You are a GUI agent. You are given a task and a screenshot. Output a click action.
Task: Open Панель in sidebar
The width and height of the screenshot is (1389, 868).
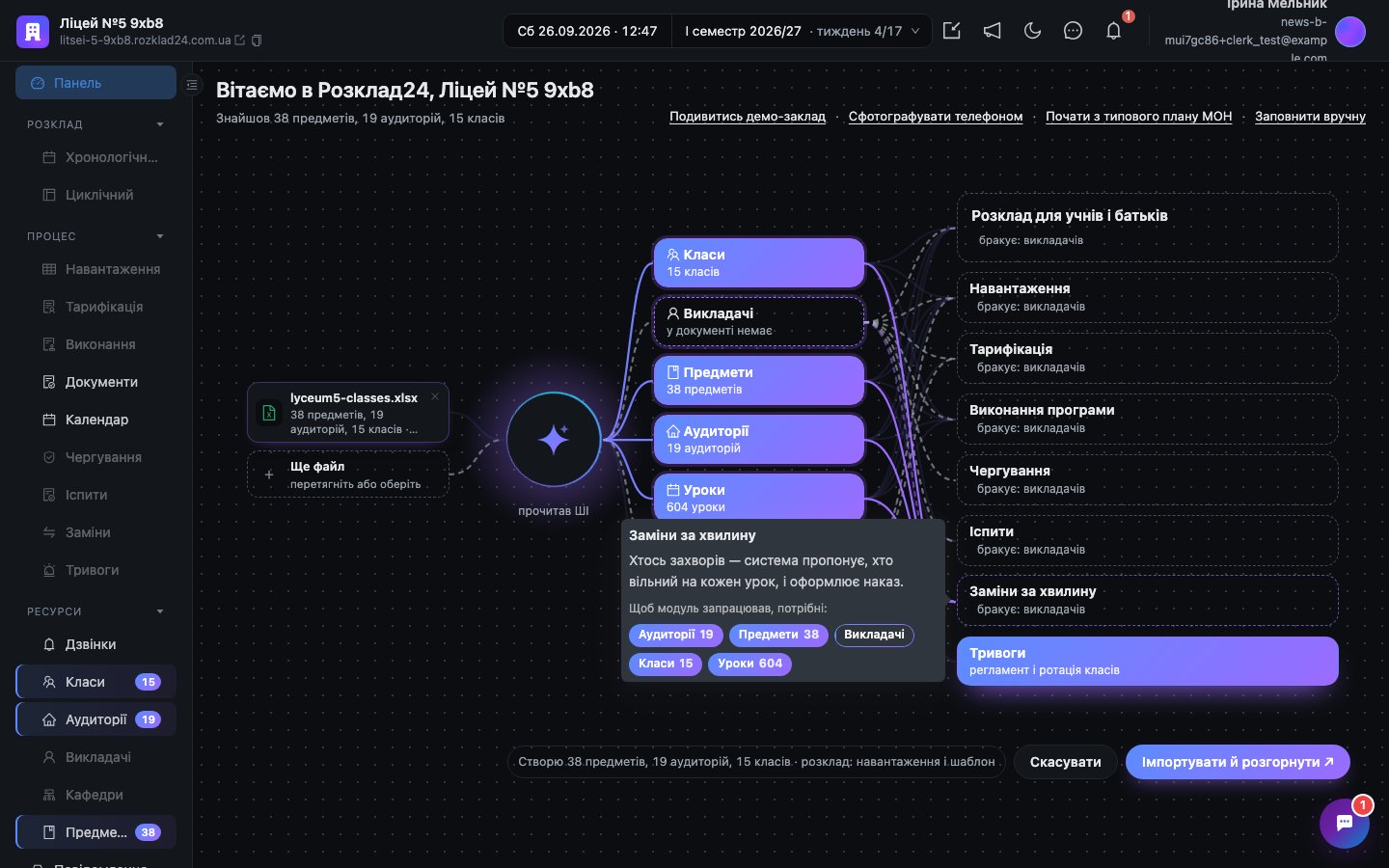click(x=95, y=83)
